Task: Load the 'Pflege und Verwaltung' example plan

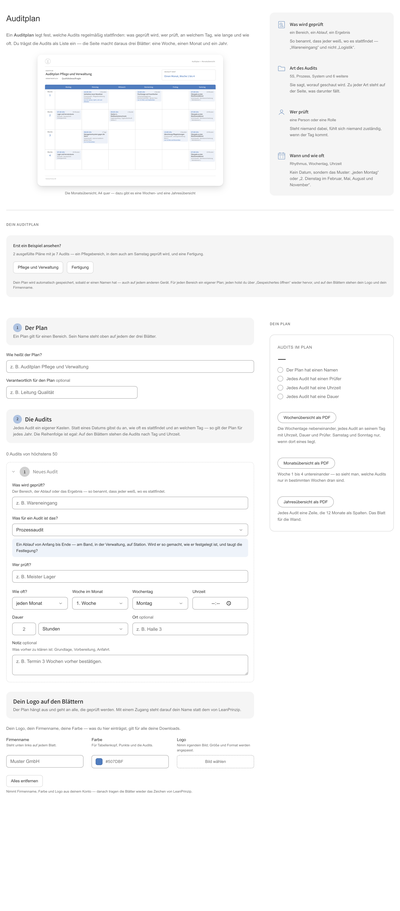Action: [38, 267]
